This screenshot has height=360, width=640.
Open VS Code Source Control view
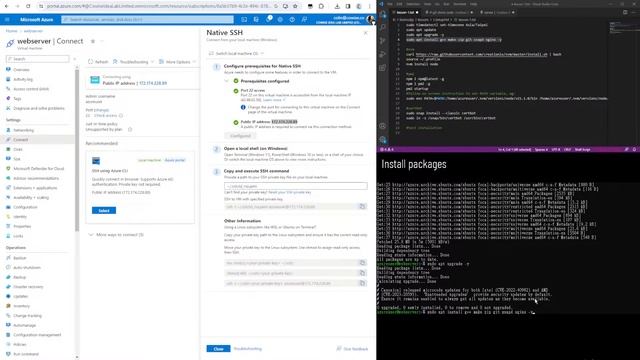tap(383, 41)
